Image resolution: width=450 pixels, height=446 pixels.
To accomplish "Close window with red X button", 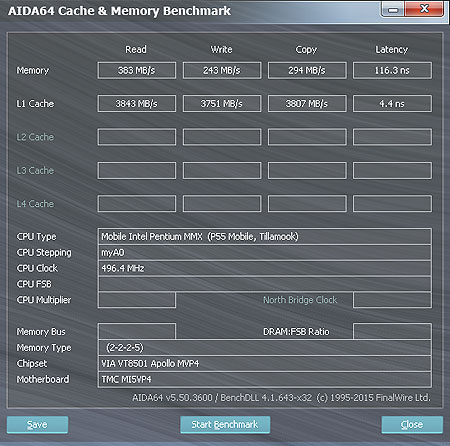I will [x=424, y=9].
